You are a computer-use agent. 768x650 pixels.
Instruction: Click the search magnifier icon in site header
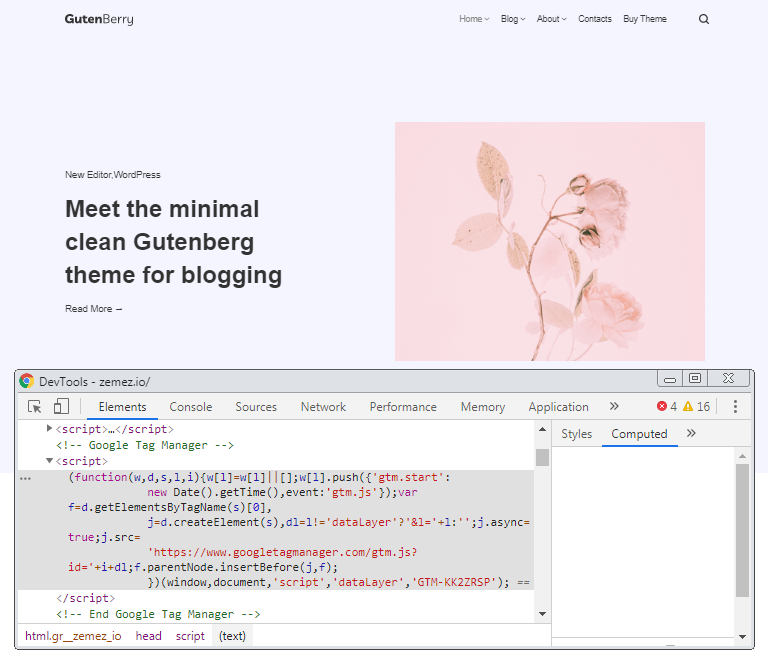click(704, 19)
